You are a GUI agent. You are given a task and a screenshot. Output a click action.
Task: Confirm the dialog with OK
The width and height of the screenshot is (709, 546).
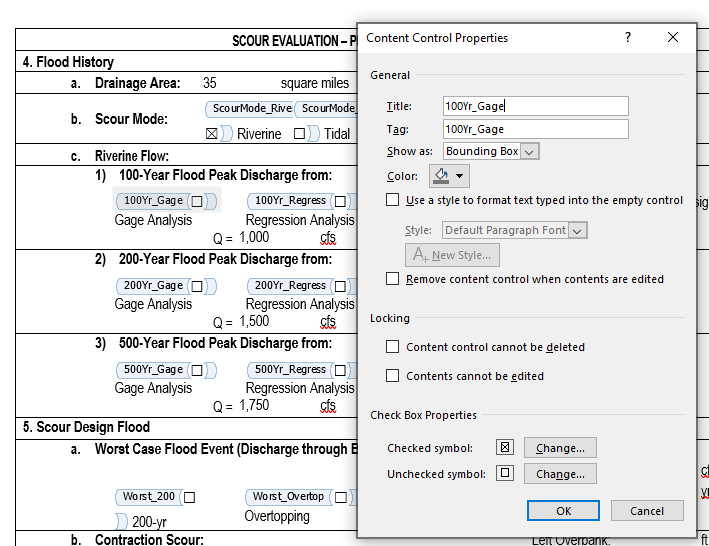pos(563,511)
